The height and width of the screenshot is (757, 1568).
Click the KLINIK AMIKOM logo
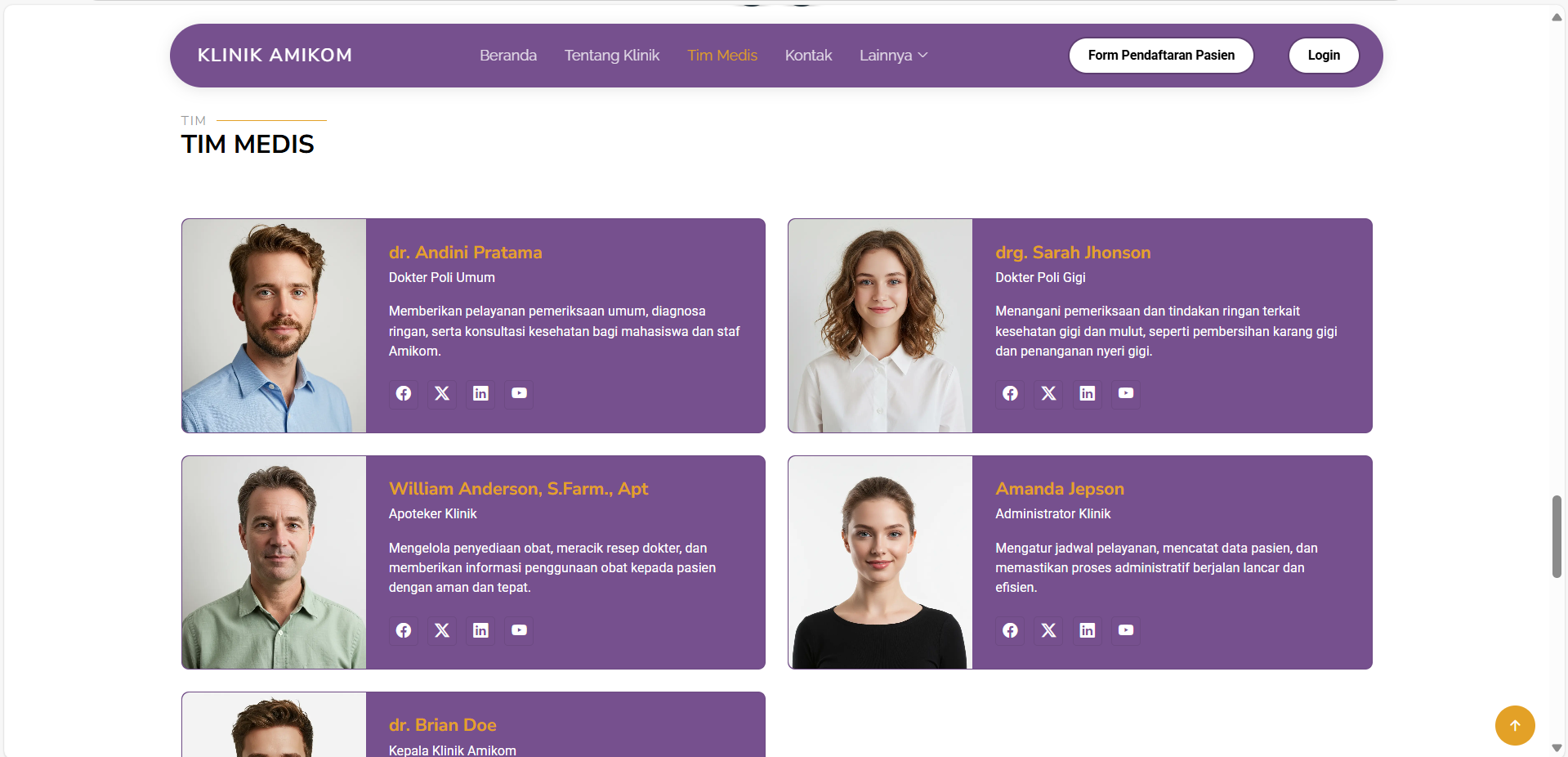click(275, 56)
